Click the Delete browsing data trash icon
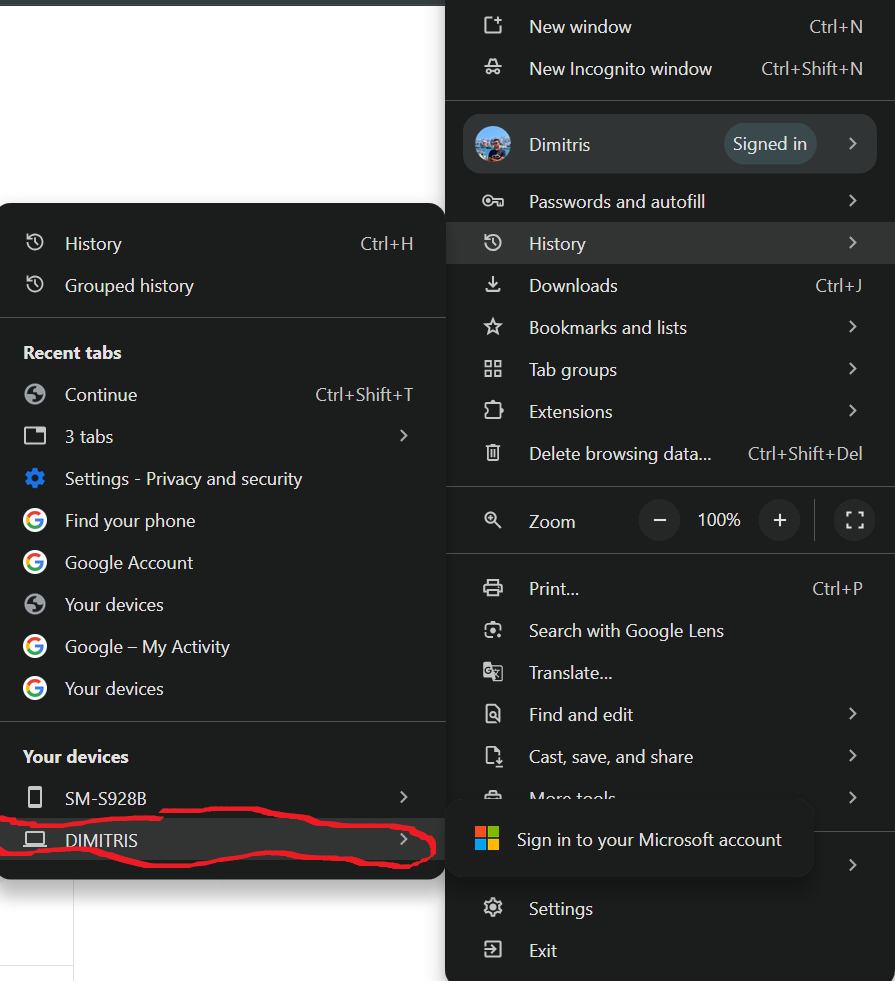The image size is (895, 981). tap(493, 452)
